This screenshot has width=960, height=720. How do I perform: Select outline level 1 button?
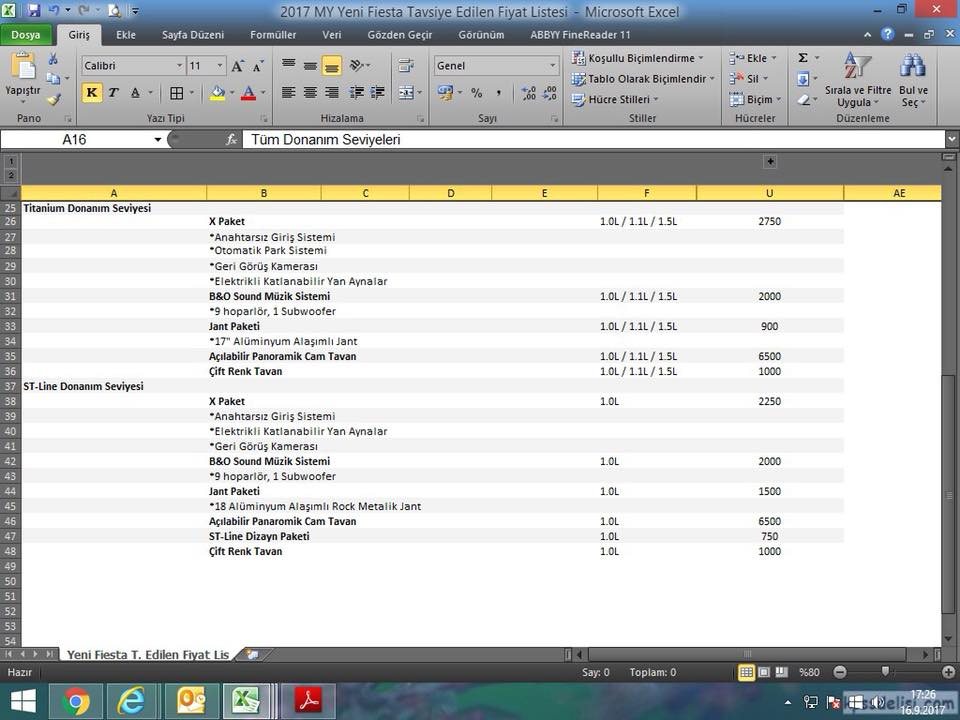click(x=11, y=162)
